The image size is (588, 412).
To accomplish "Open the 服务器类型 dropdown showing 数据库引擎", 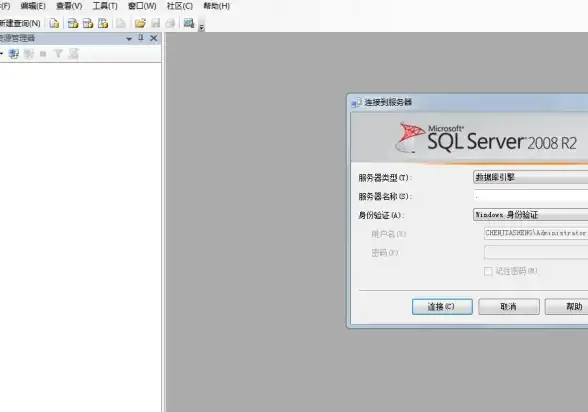I will 530,177.
